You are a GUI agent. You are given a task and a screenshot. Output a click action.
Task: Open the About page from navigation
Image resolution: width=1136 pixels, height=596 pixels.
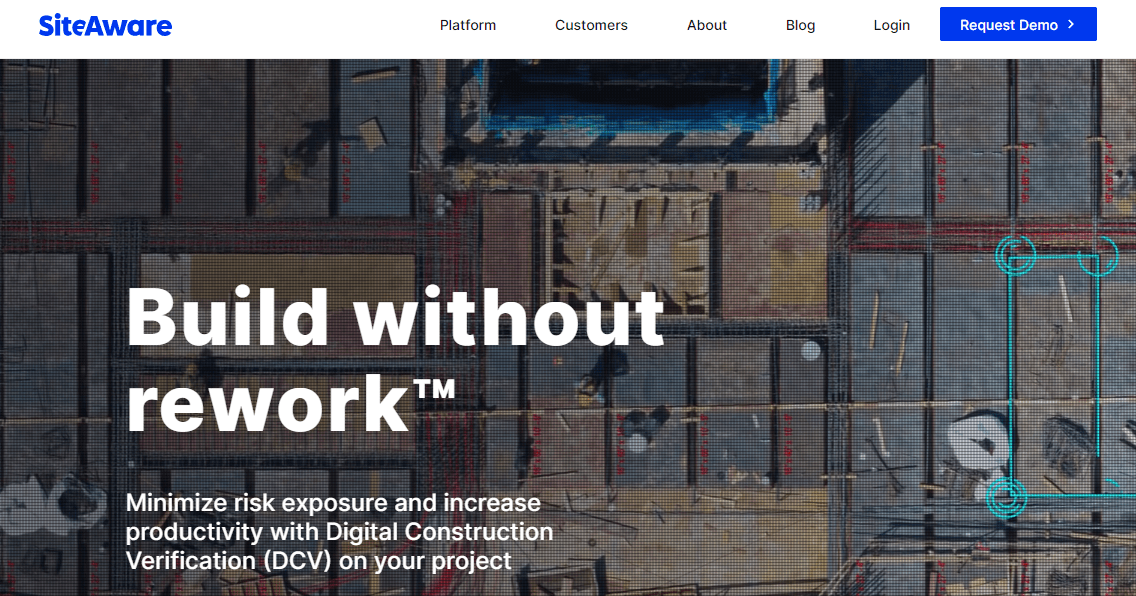click(x=707, y=25)
